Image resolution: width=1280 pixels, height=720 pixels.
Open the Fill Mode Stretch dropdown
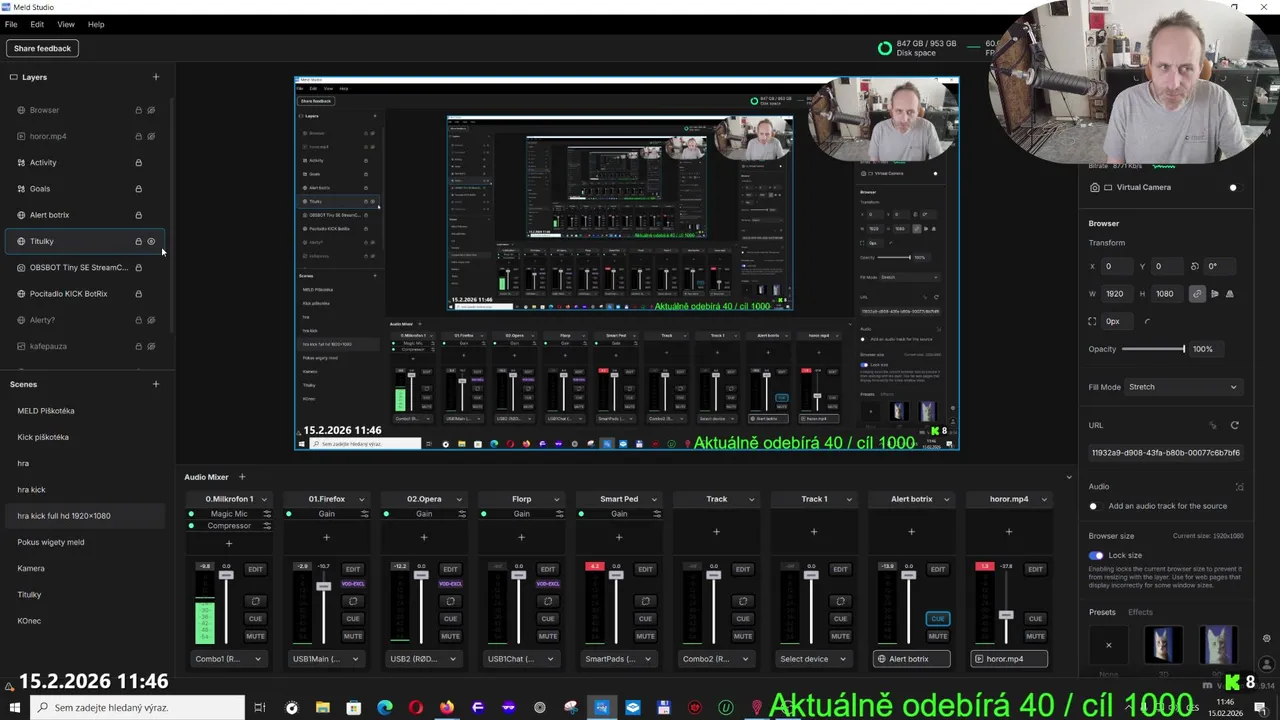pos(1182,387)
